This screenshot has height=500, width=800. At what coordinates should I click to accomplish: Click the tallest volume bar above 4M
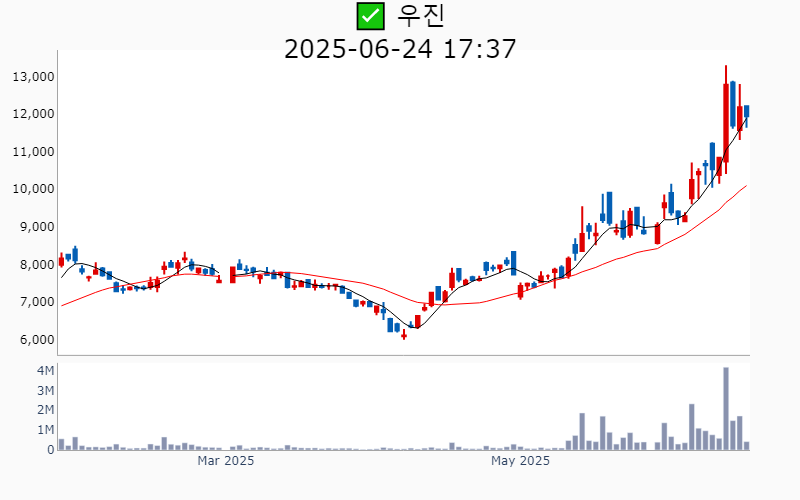[x=726, y=409]
